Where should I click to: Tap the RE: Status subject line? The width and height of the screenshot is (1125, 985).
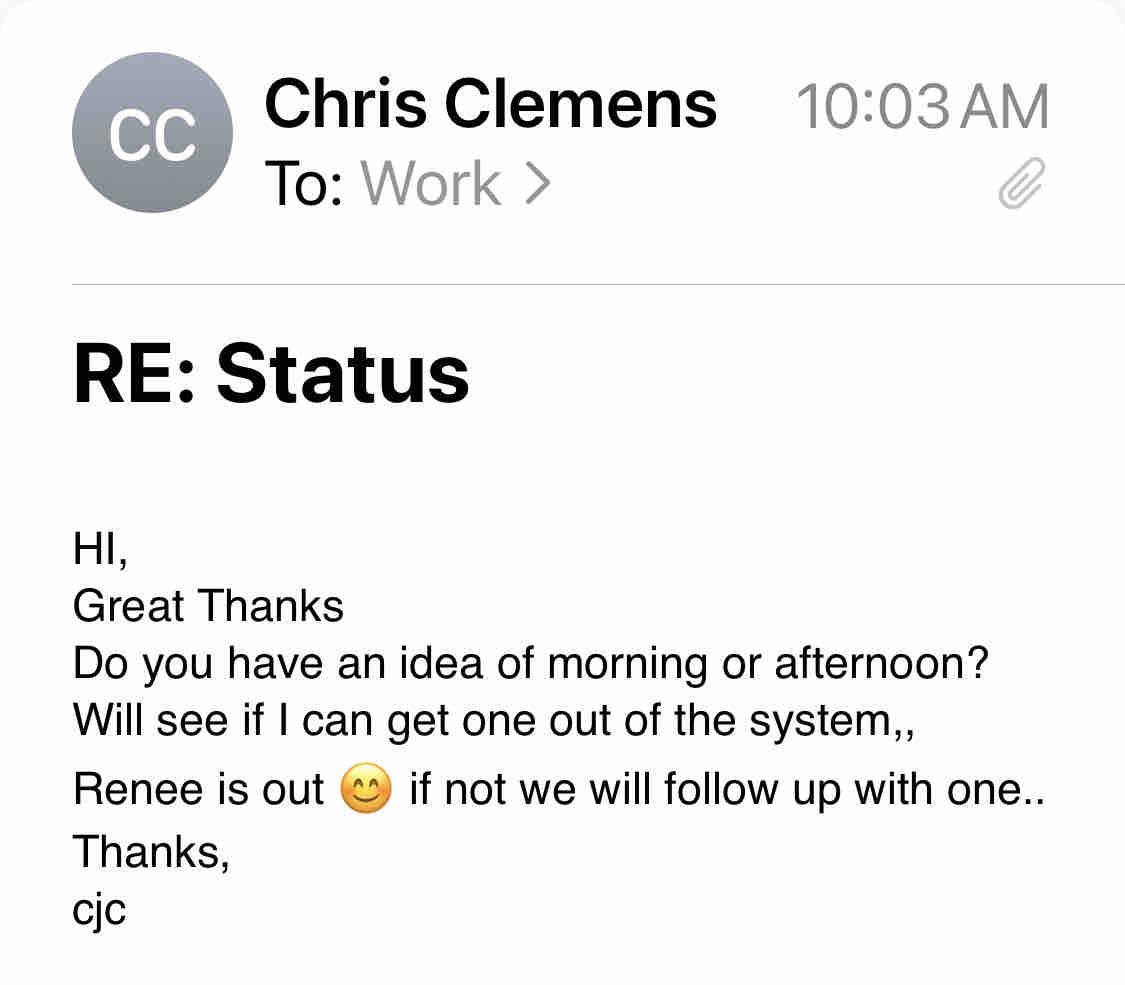271,374
